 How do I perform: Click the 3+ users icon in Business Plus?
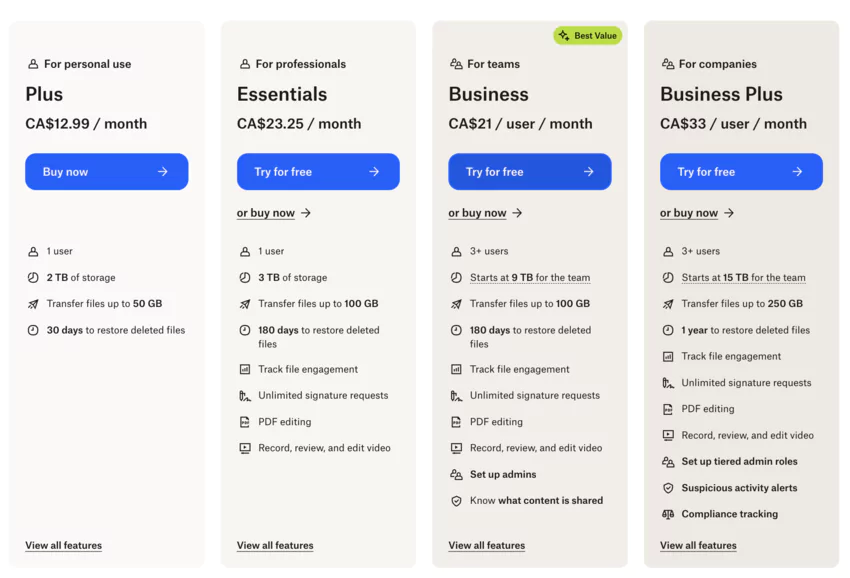coord(668,251)
